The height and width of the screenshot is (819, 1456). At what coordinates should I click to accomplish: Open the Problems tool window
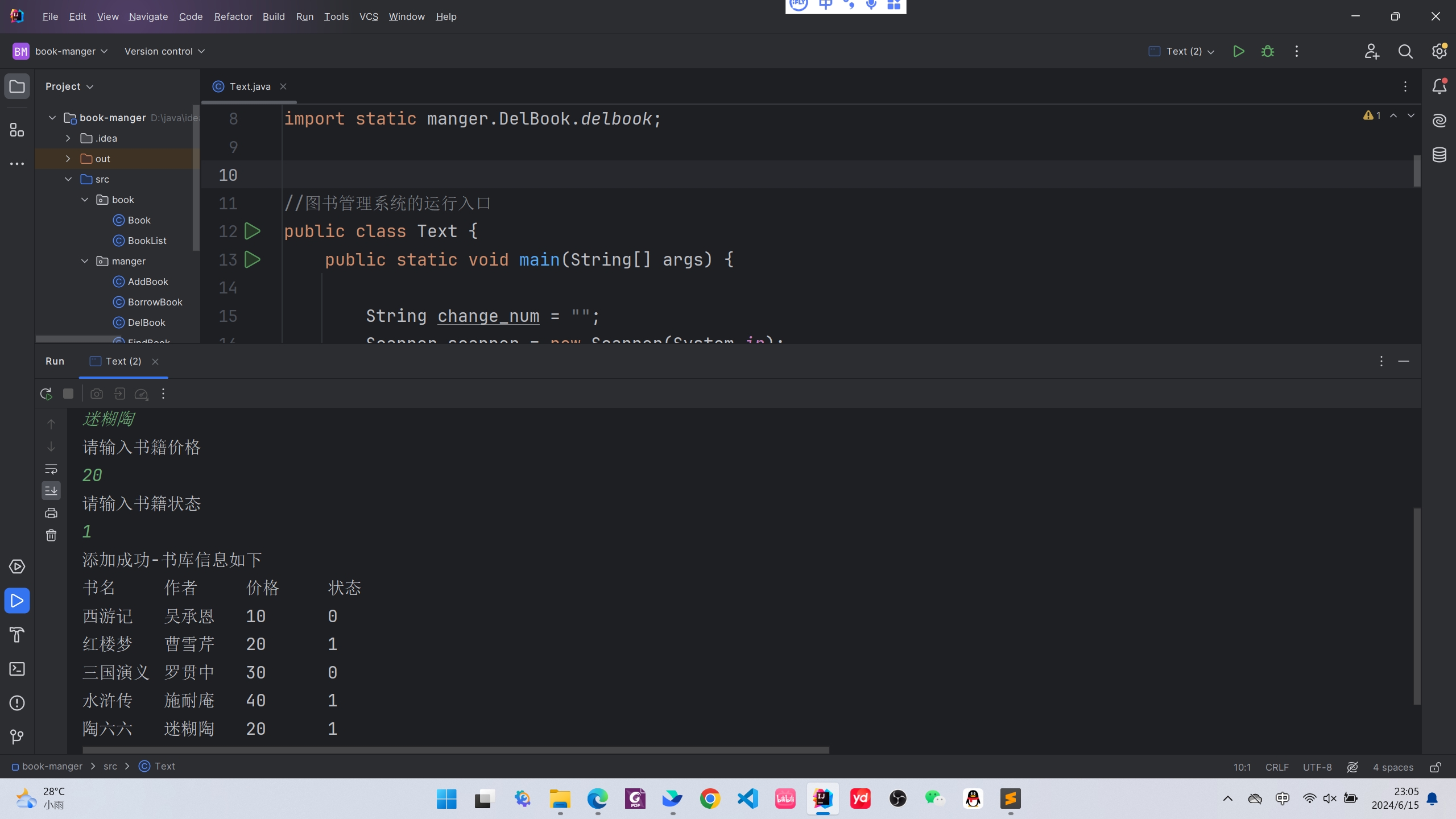coord(17,703)
